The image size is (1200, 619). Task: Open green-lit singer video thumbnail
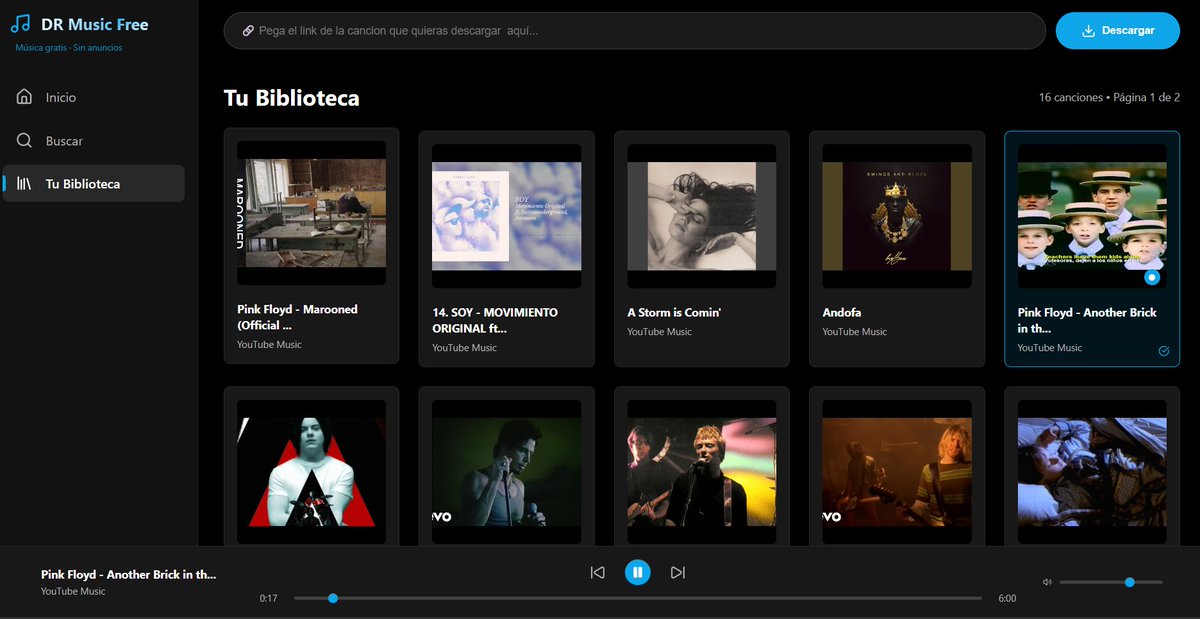click(506, 472)
